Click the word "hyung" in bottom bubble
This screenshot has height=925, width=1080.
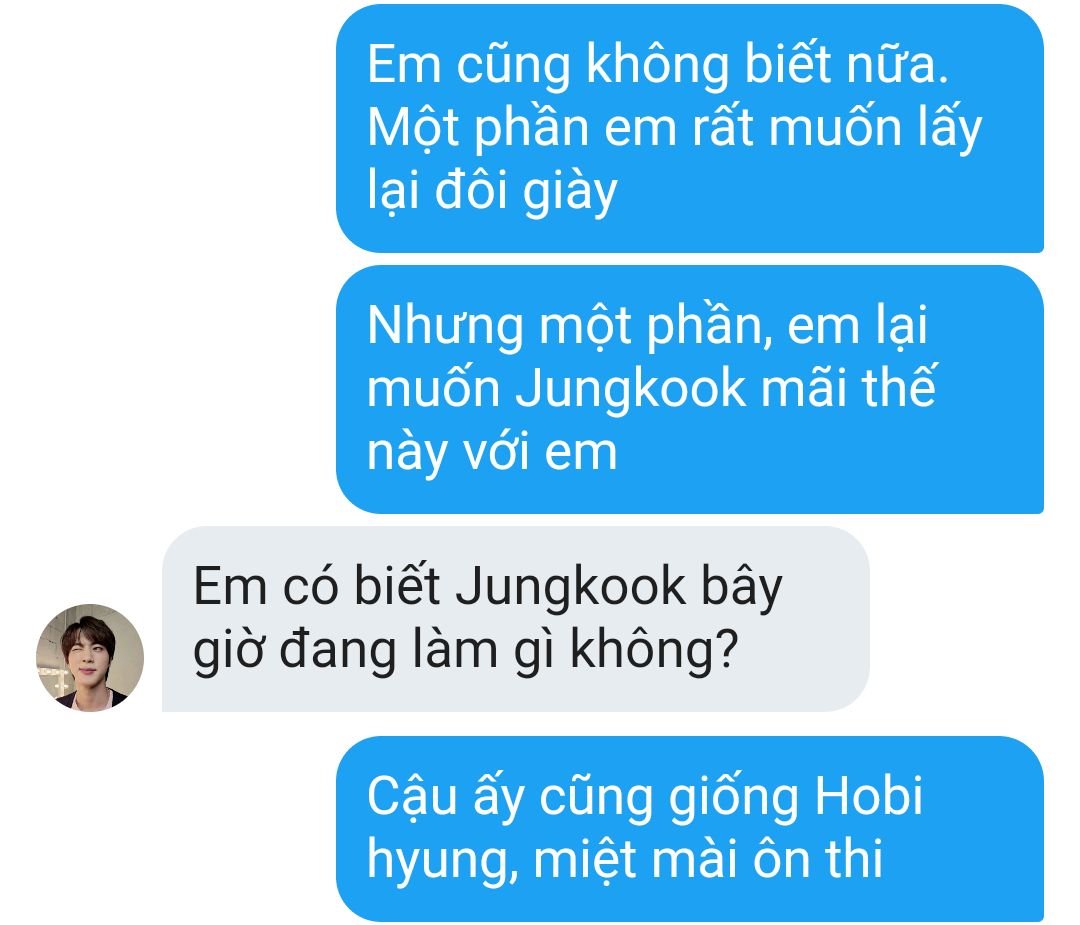[x=443, y=861]
